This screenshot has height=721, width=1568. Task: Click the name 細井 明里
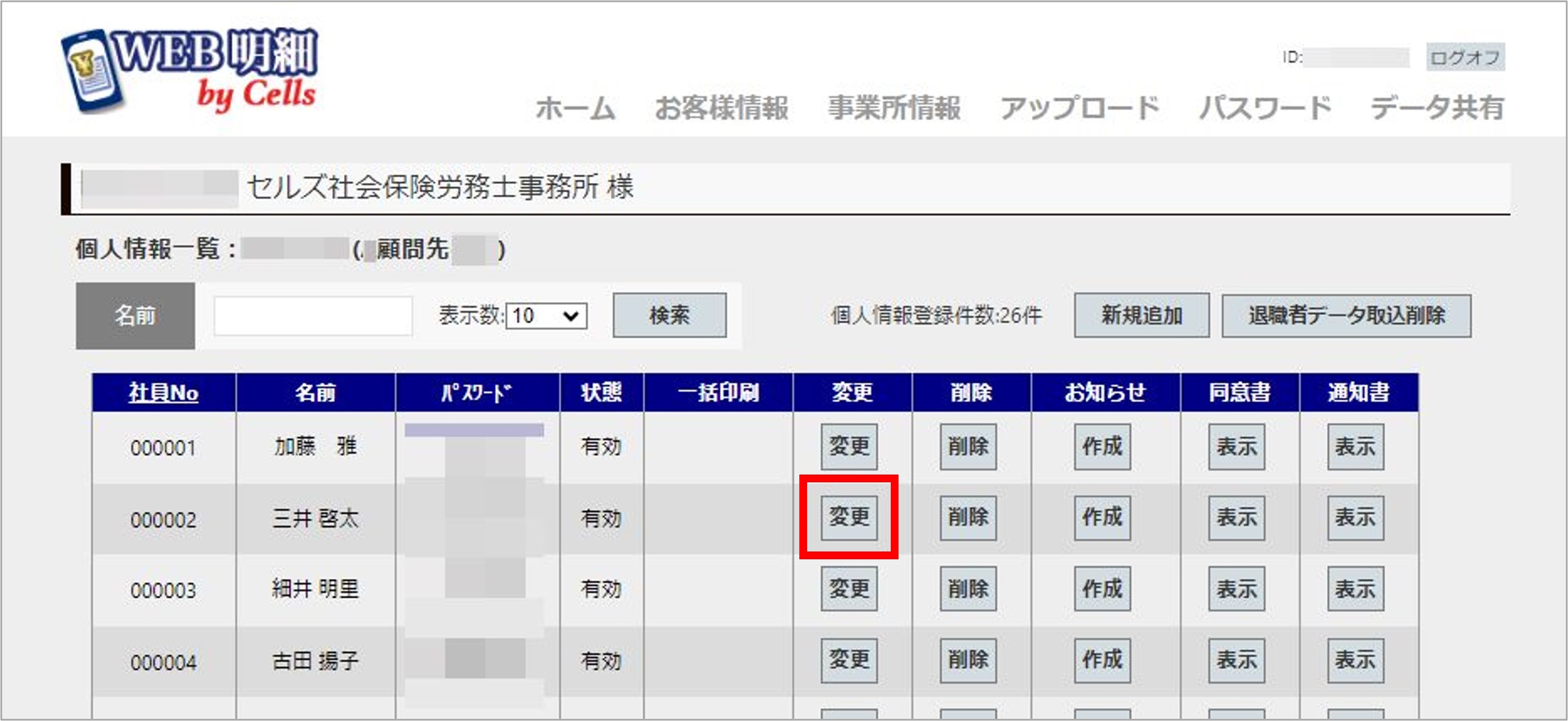(x=315, y=589)
